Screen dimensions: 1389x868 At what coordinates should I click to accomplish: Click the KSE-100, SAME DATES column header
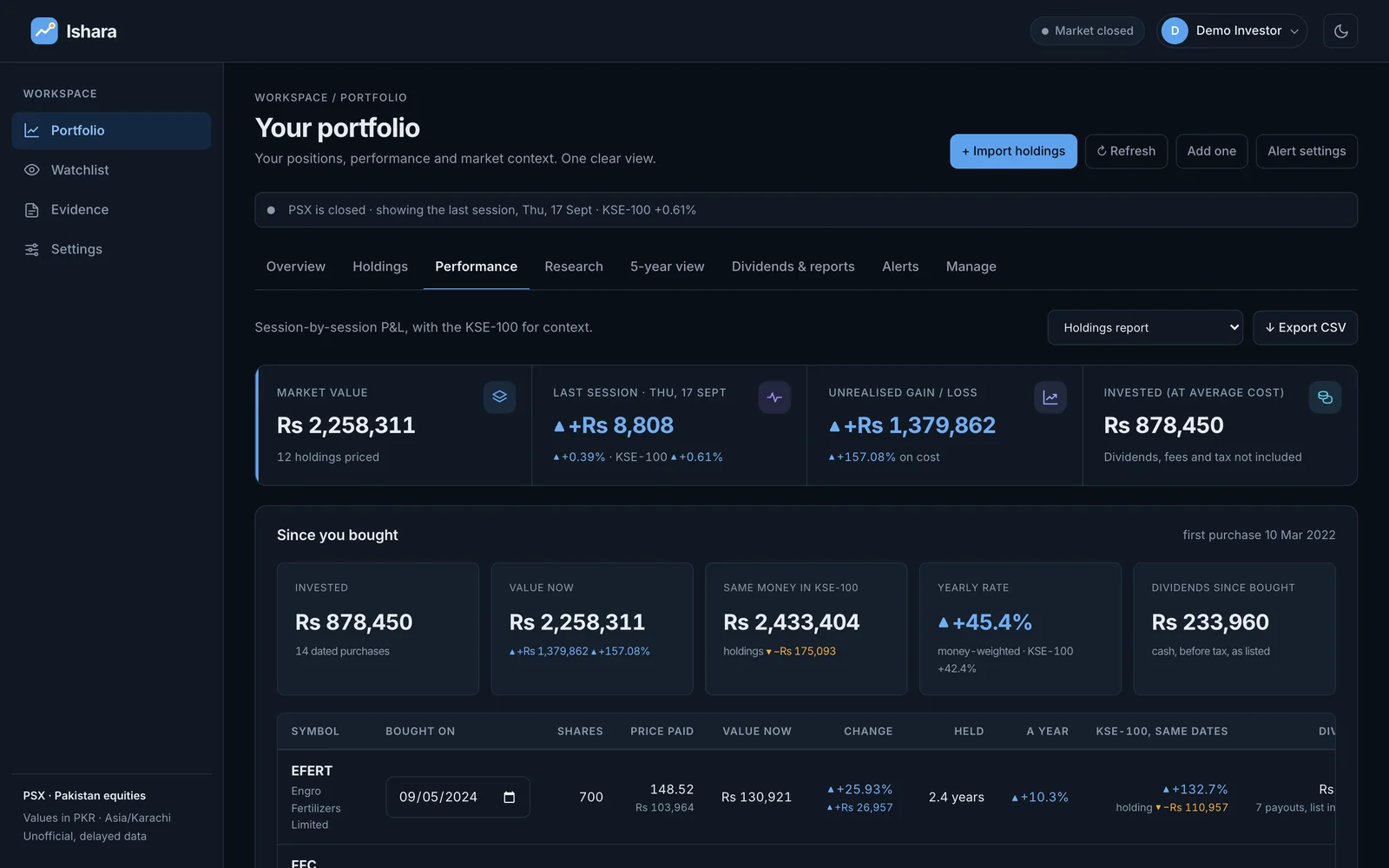1162,732
